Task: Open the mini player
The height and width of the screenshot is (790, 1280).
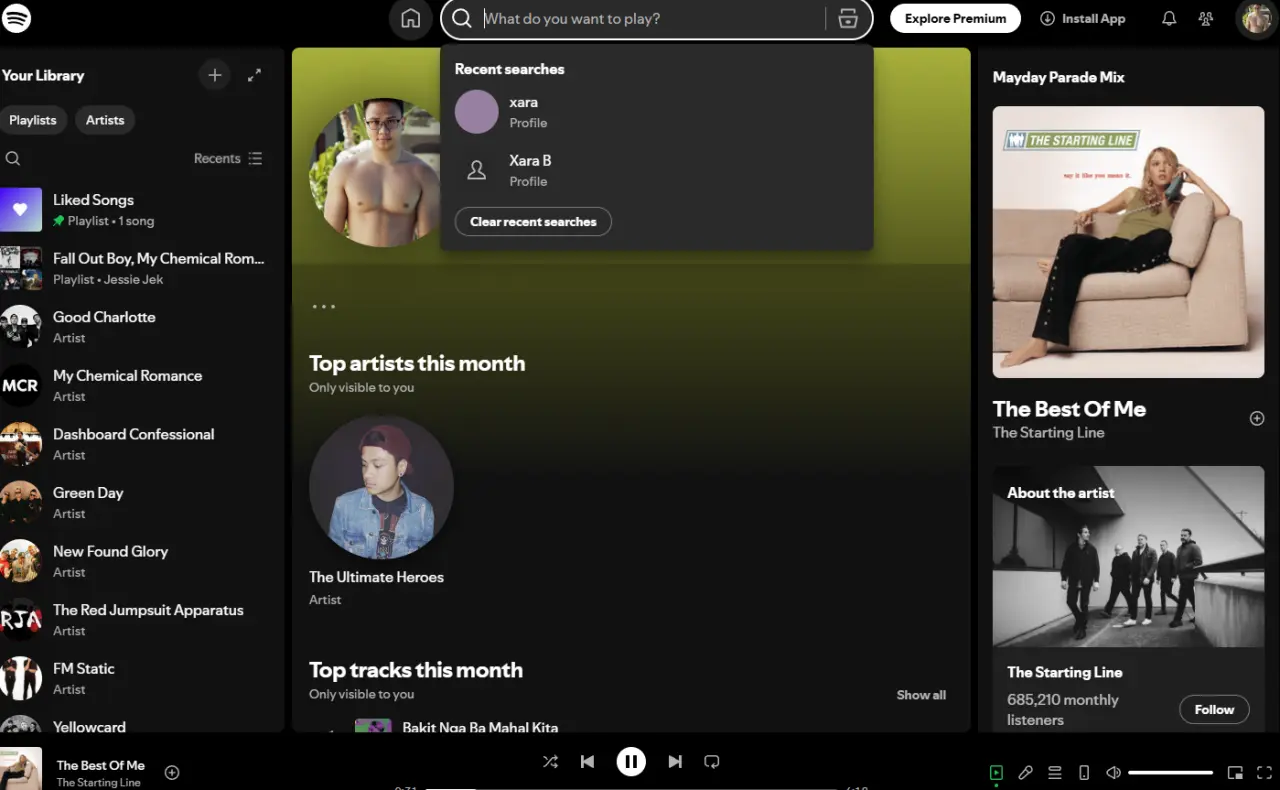Action: pos(1235,773)
